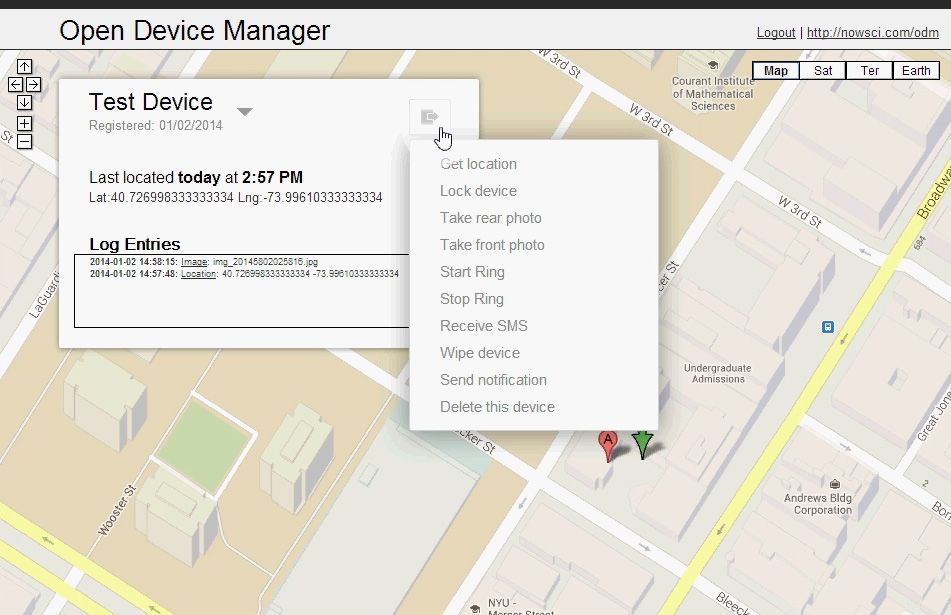Open the nowsci.com/odm link

pos(873,33)
